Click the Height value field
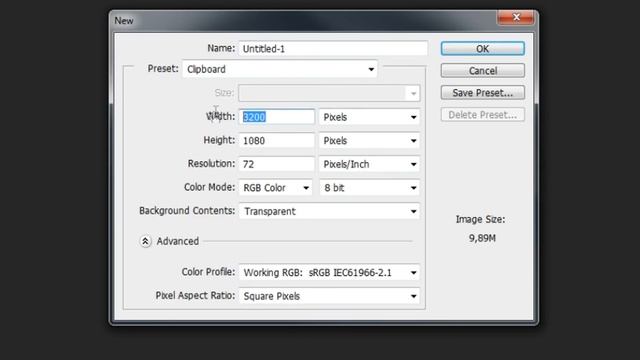This screenshot has height=360, width=640. (x=276, y=141)
